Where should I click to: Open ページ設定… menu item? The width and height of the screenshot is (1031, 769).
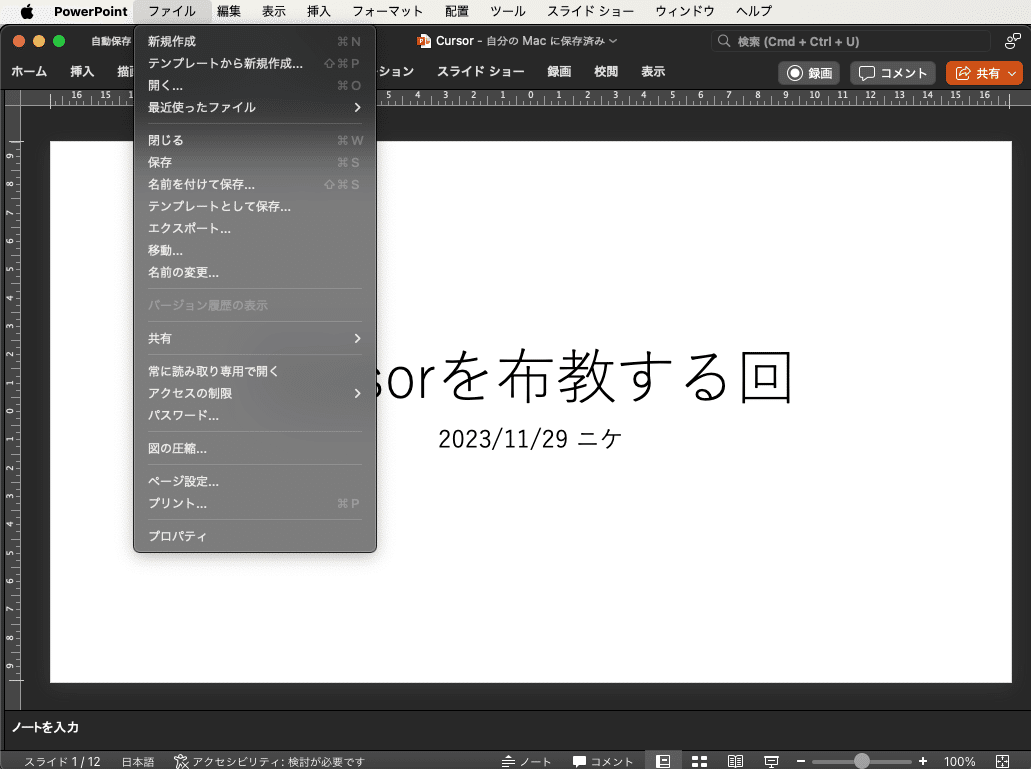point(254,481)
